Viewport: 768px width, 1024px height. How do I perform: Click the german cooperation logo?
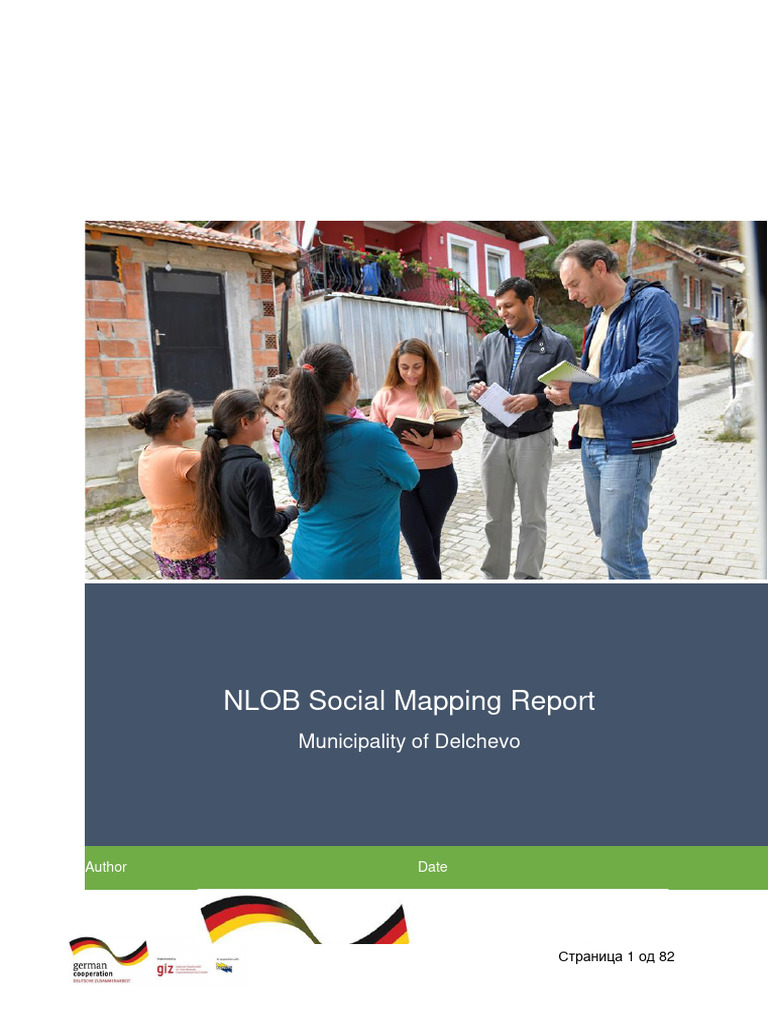108,960
